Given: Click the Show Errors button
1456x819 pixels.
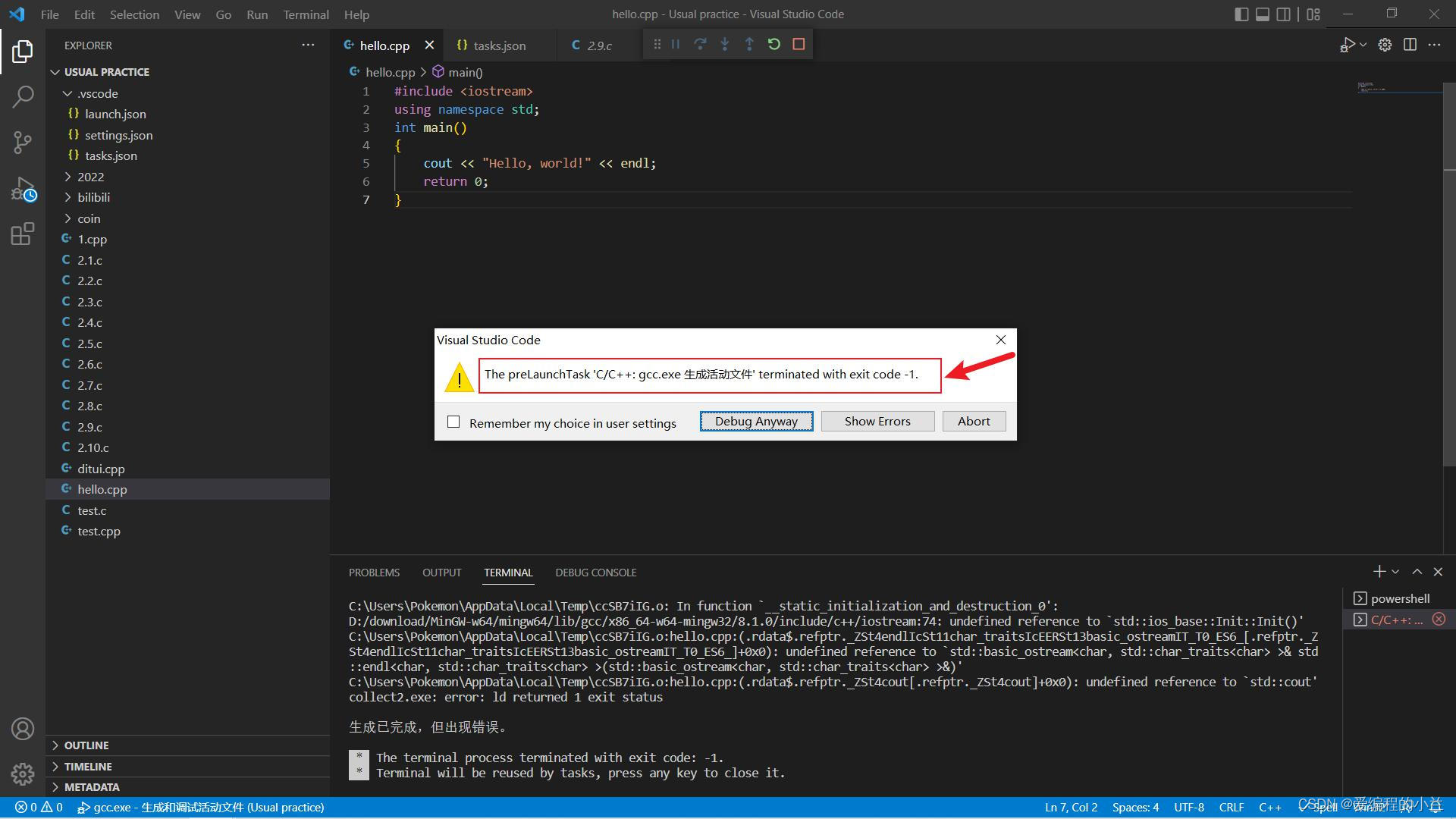Looking at the screenshot, I should pos(877,422).
